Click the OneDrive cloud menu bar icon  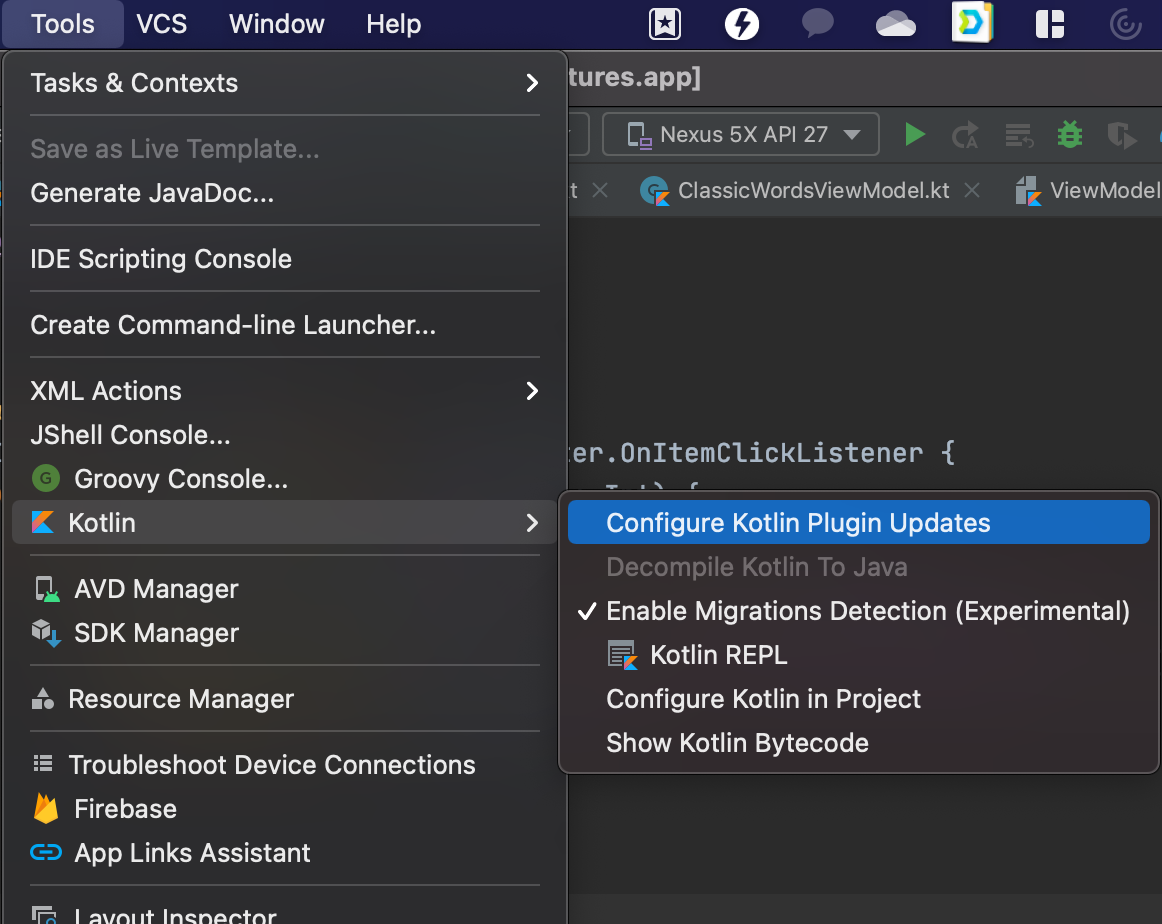tap(895, 24)
